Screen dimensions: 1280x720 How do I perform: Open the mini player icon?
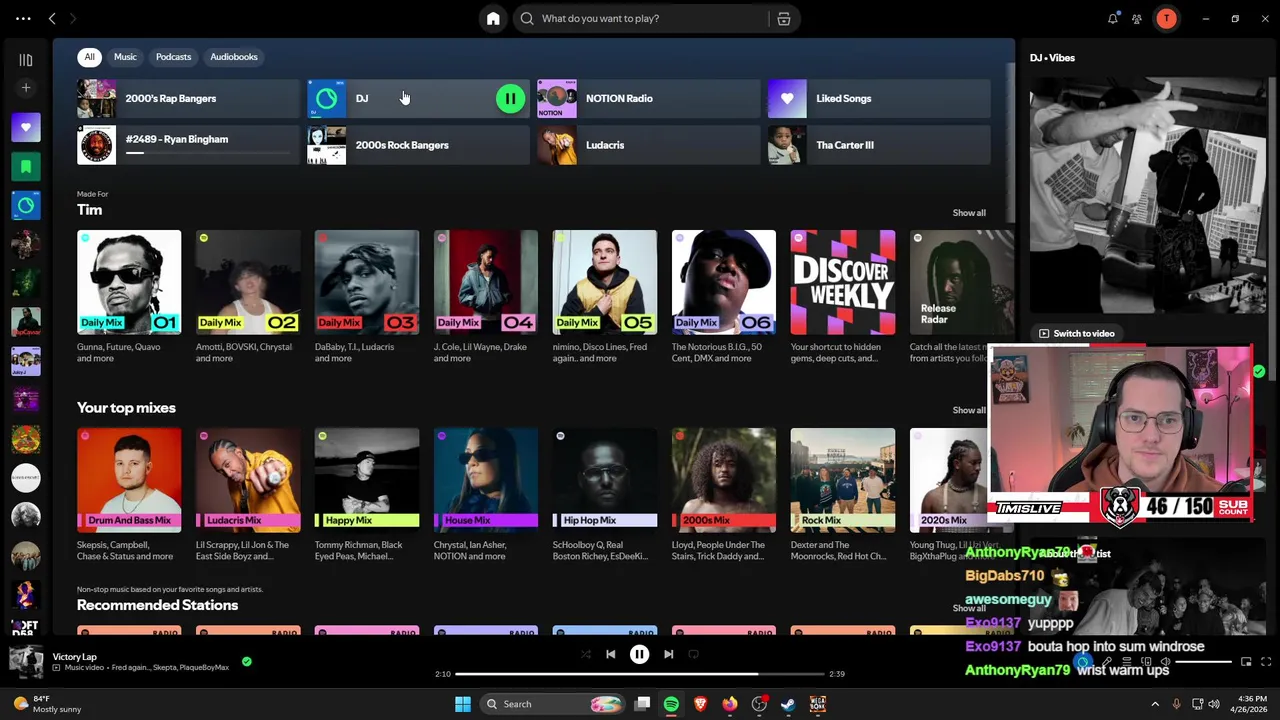1246,662
